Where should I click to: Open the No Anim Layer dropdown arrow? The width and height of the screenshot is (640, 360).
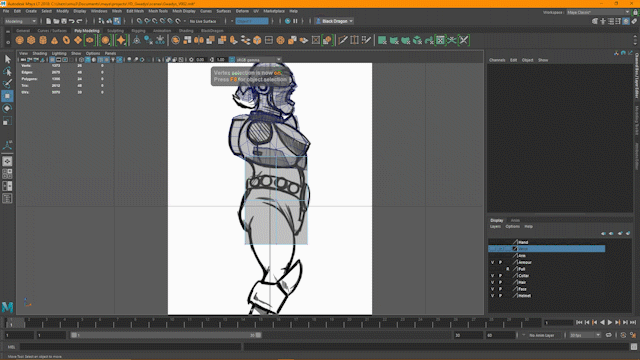point(524,335)
